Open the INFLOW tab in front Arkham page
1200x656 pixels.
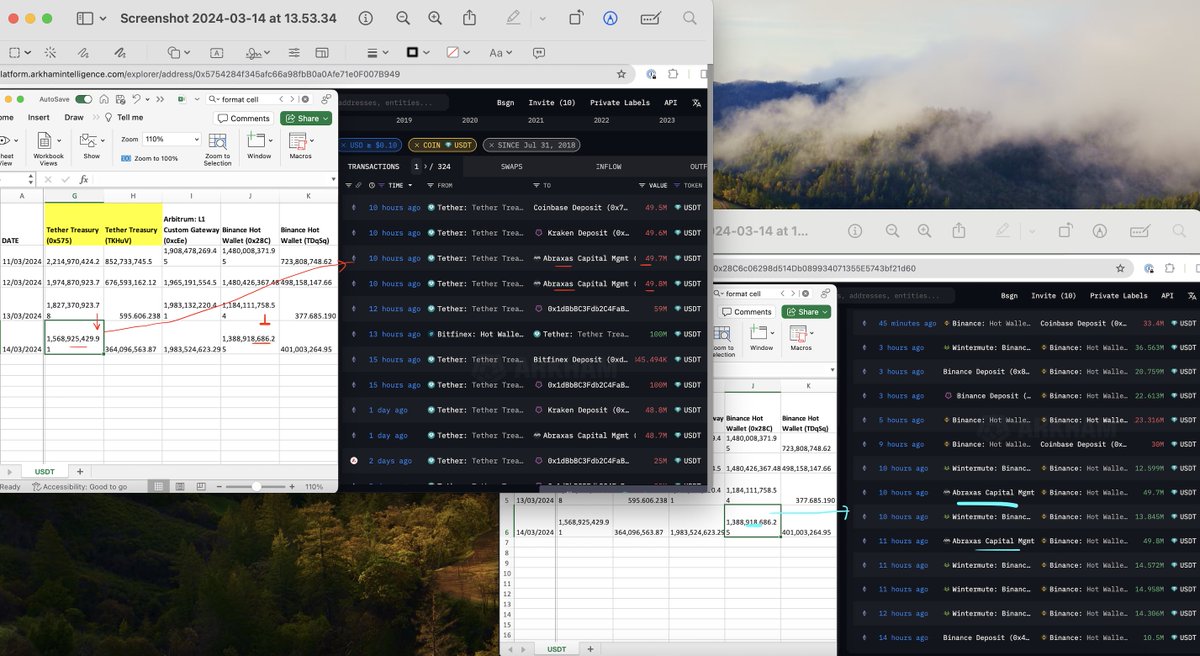tap(608, 167)
